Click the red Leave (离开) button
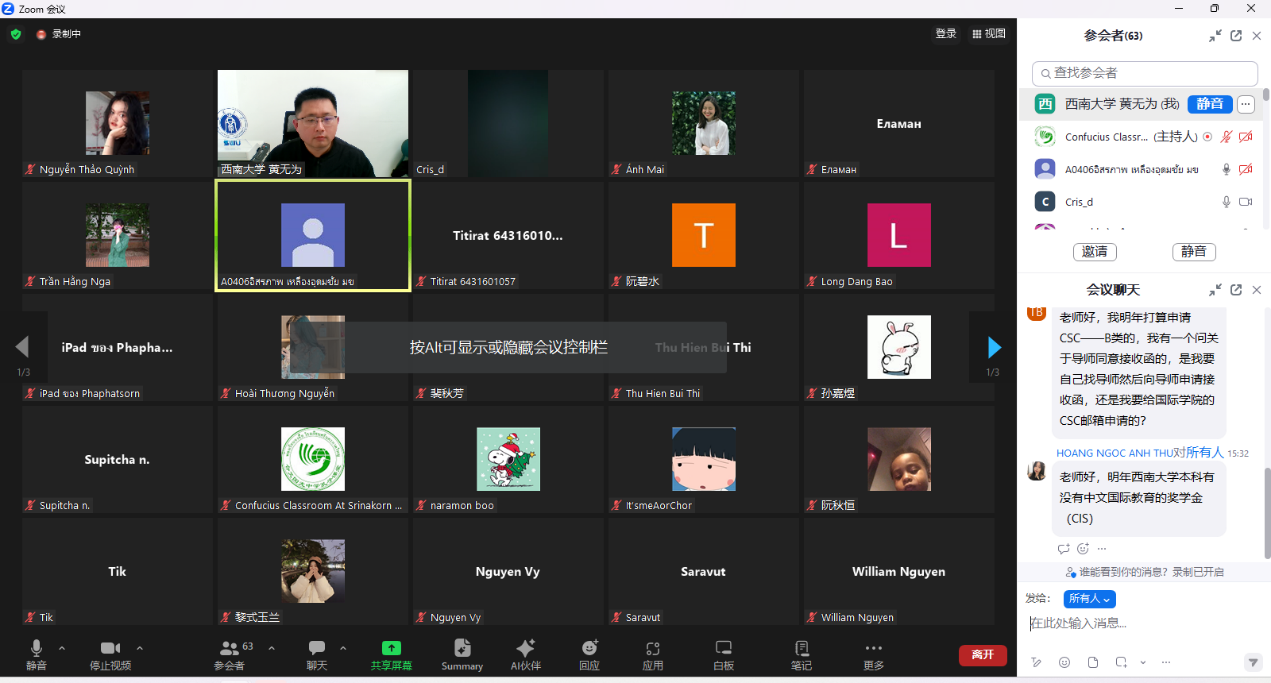Screen dimensions: 1271x683 982,654
